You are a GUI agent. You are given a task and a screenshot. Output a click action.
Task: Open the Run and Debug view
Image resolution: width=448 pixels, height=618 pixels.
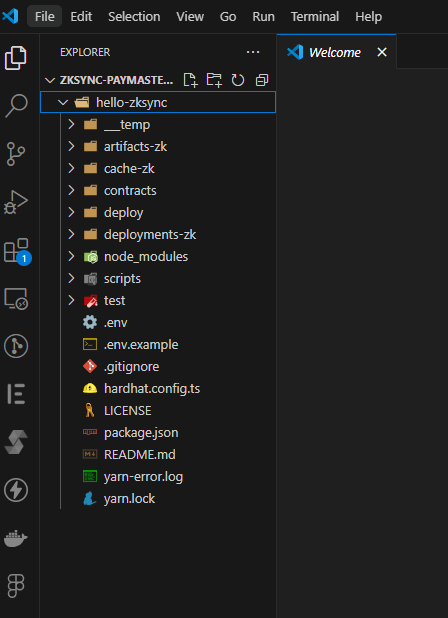[16, 202]
